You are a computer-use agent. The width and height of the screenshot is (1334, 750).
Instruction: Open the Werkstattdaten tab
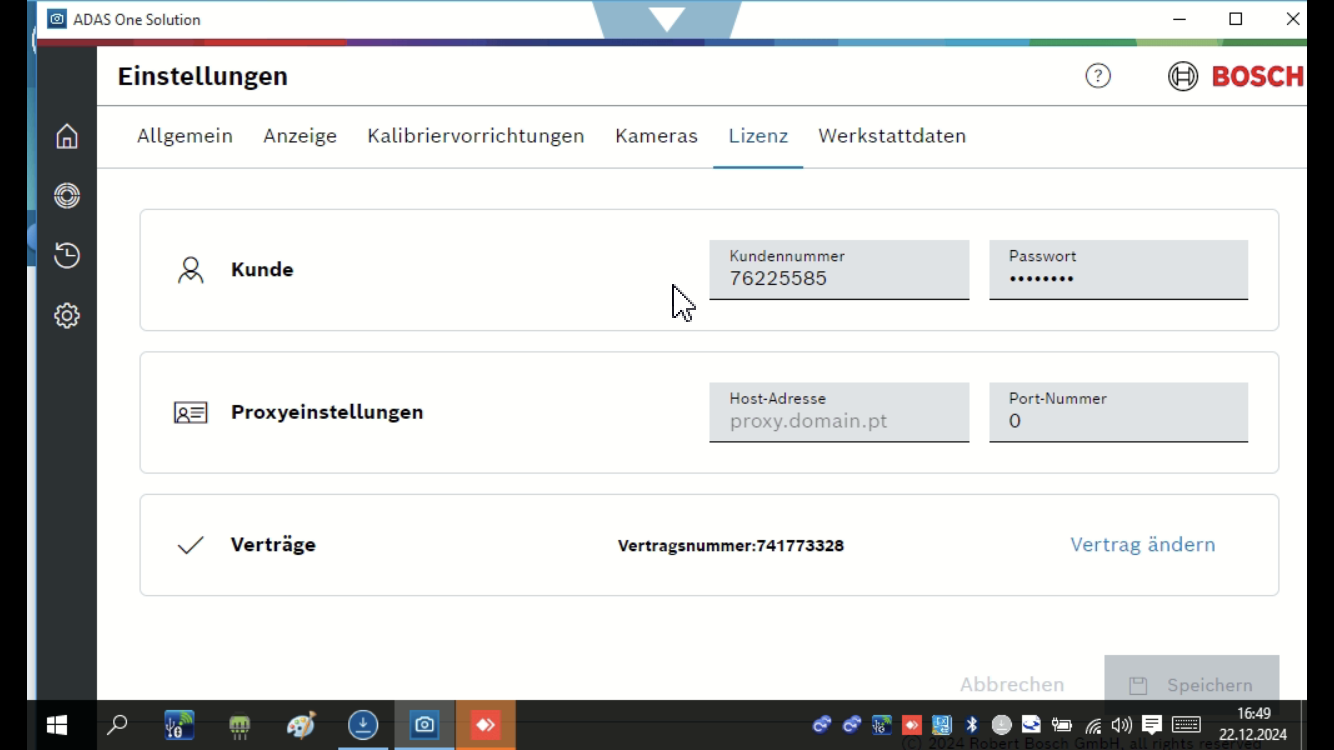(892, 136)
